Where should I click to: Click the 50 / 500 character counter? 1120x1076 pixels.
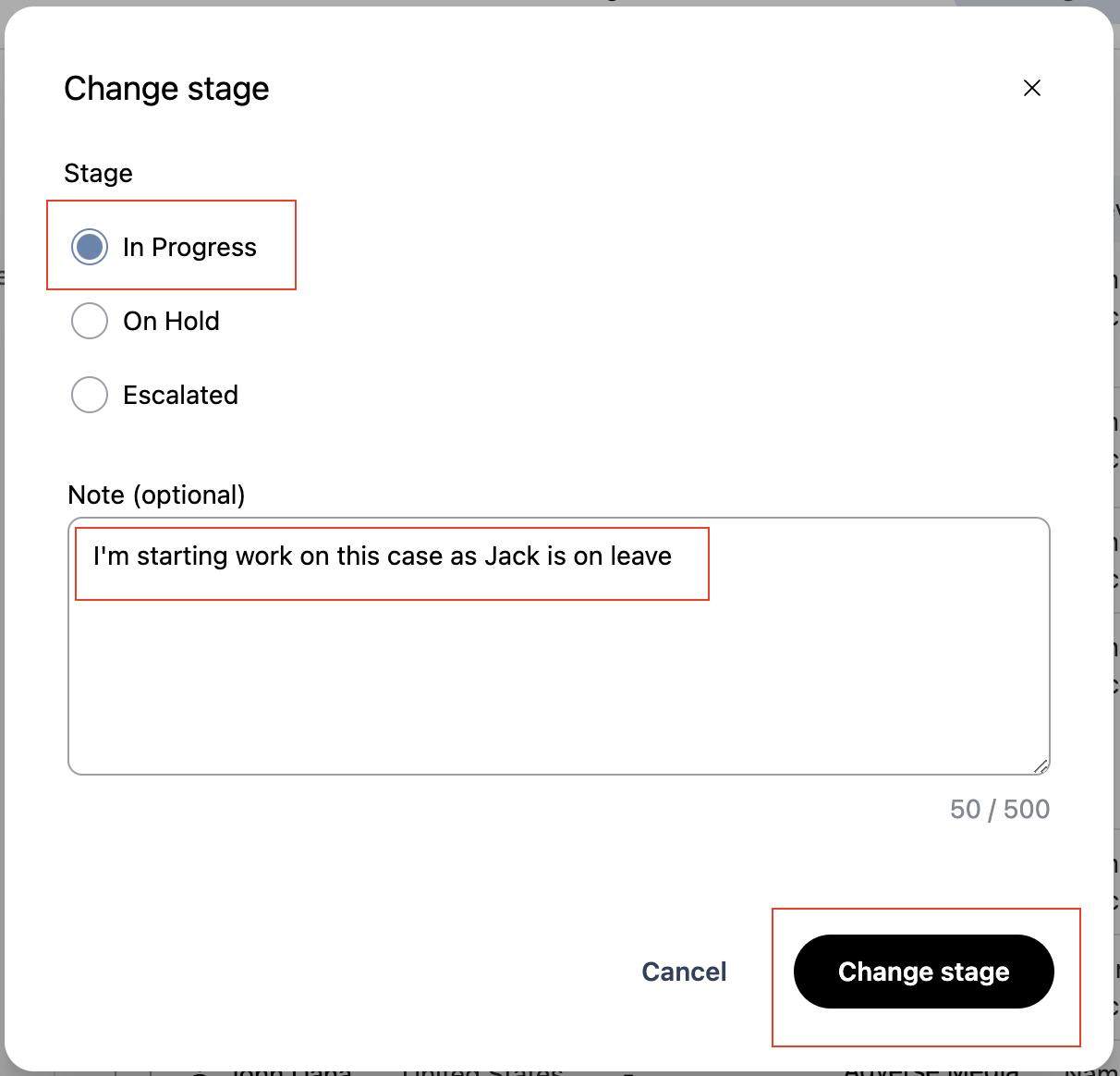pyautogui.click(x=999, y=810)
